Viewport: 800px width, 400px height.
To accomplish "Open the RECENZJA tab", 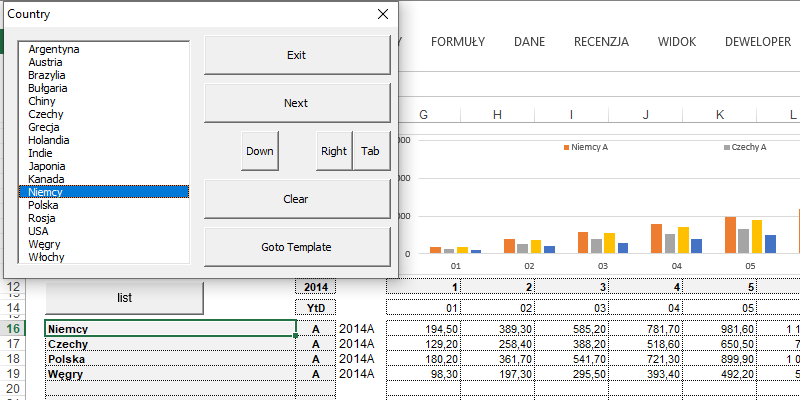I will [x=601, y=42].
